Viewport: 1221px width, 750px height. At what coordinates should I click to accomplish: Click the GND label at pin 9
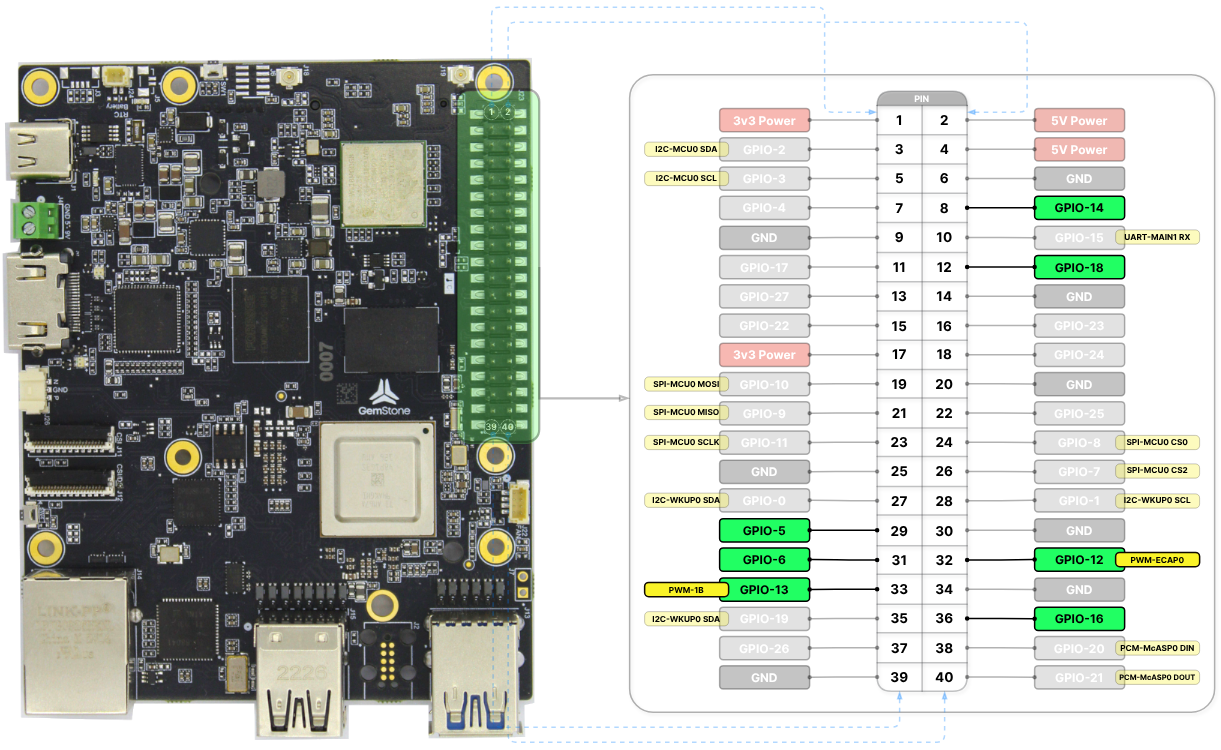(x=764, y=237)
